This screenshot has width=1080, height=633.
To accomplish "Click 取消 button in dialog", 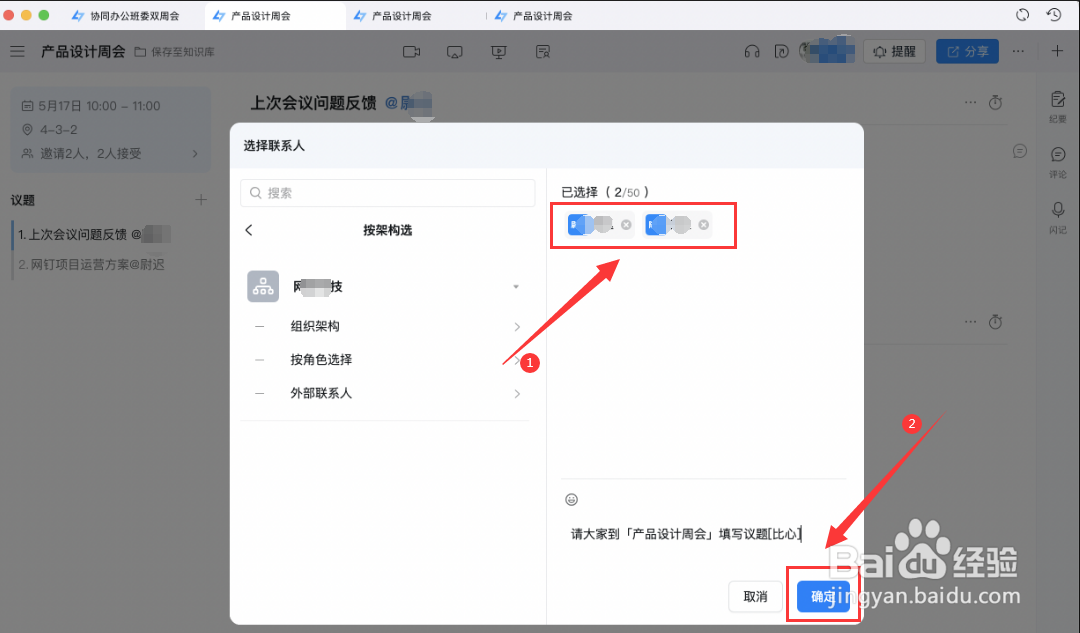I will [756, 596].
